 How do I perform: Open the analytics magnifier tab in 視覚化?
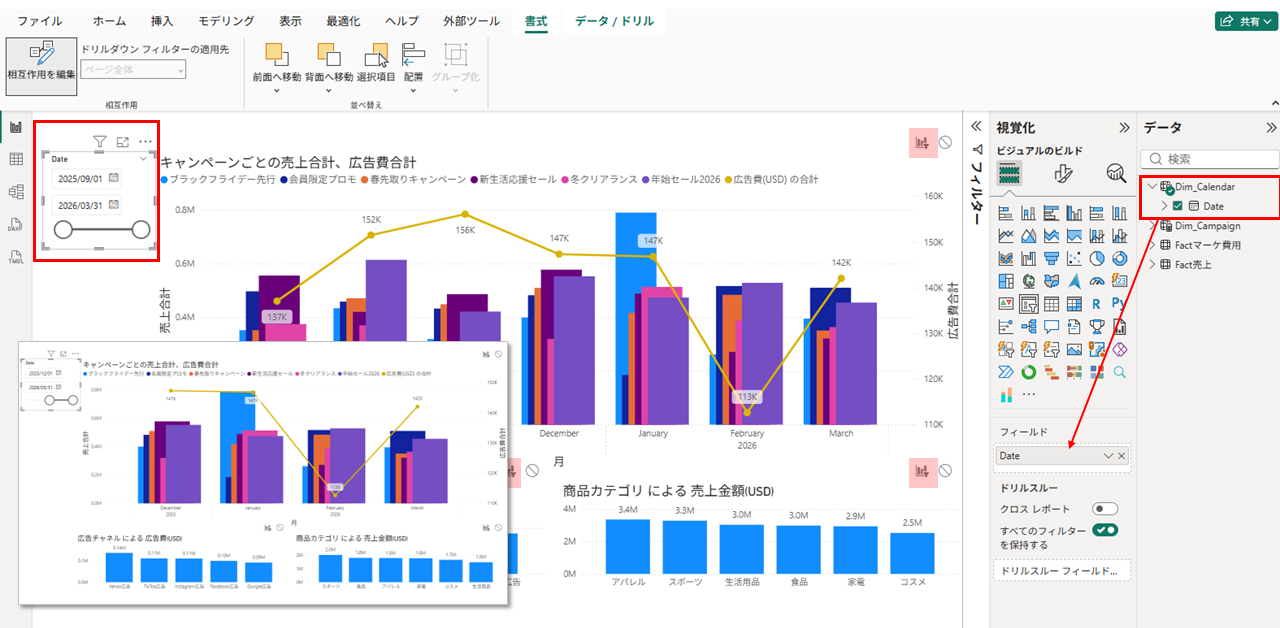click(x=1116, y=174)
